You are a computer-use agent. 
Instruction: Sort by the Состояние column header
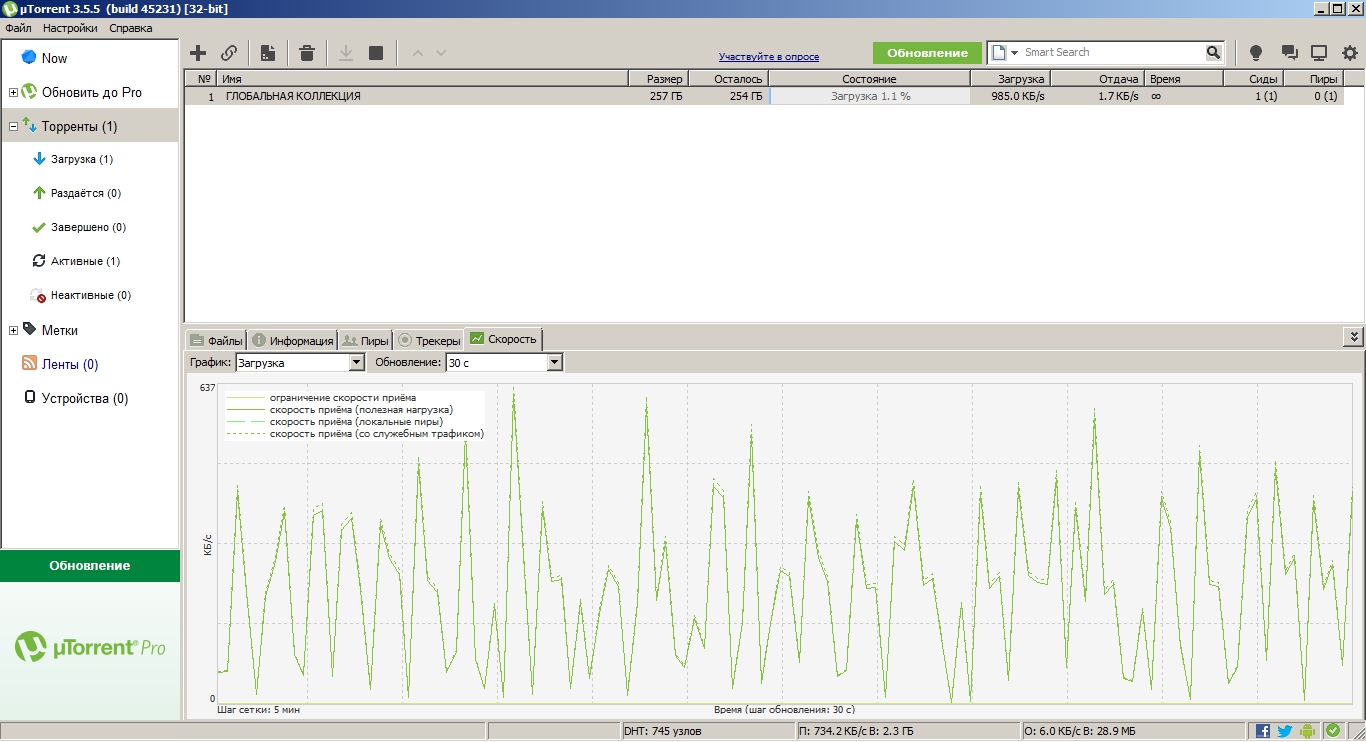(x=869, y=79)
